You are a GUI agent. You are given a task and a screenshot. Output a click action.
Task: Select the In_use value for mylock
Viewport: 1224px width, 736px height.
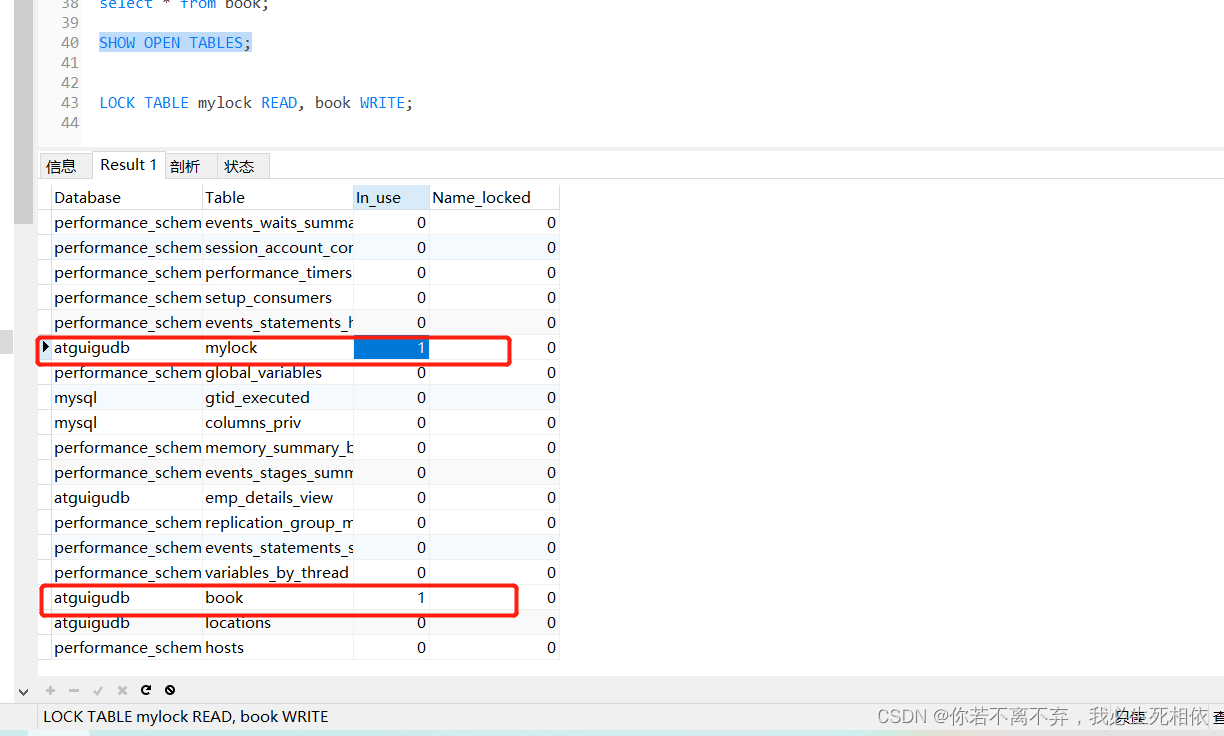[391, 348]
